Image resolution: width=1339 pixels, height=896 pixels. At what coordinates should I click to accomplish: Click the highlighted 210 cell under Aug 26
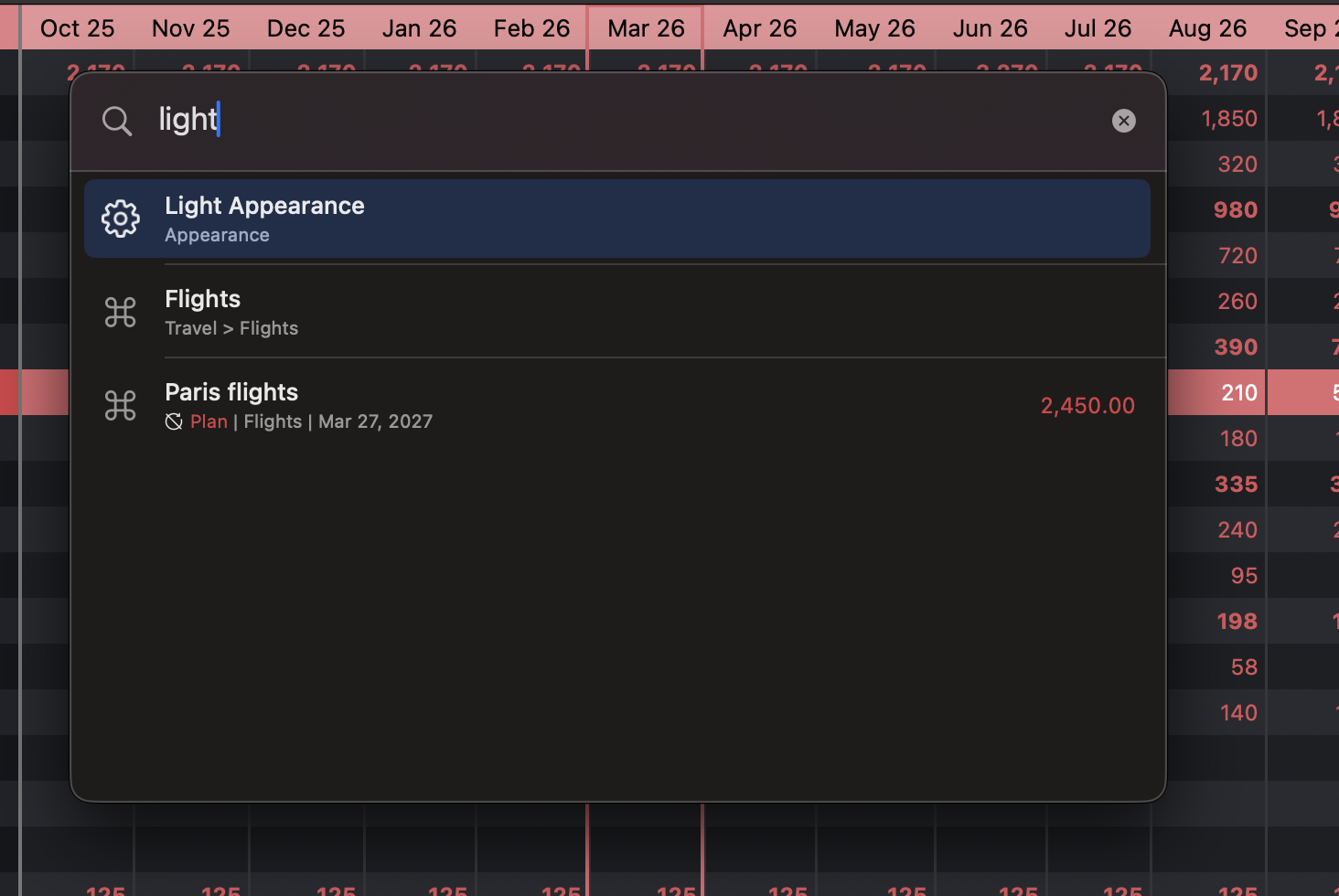click(1239, 392)
